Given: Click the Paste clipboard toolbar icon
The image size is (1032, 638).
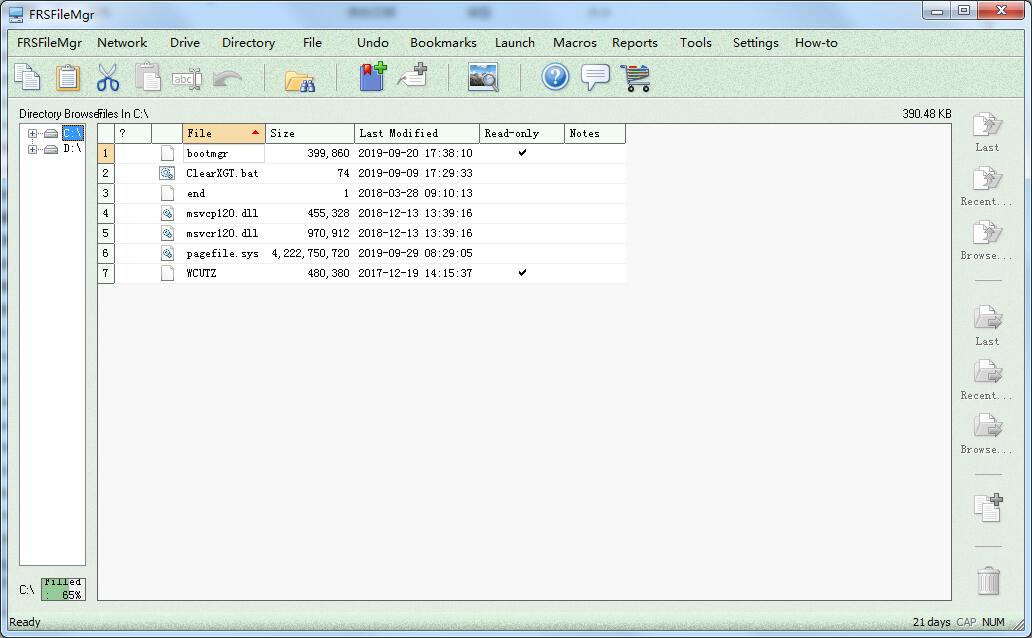Looking at the screenshot, I should point(68,77).
